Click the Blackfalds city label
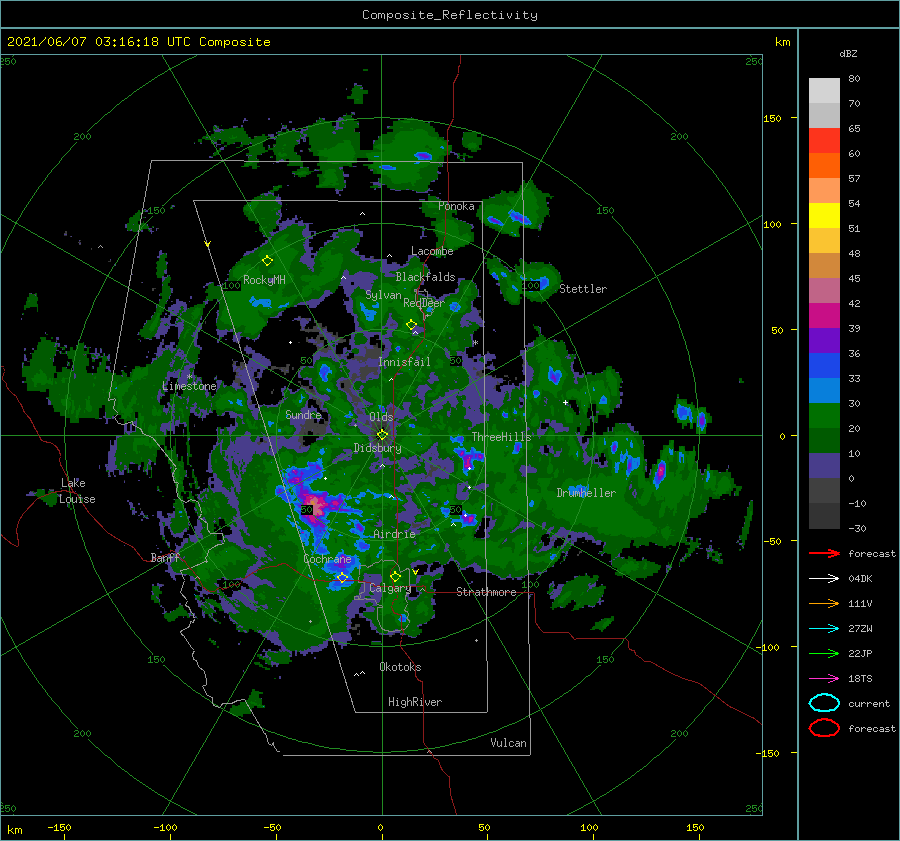This screenshot has height=841, width=900. coord(425,277)
